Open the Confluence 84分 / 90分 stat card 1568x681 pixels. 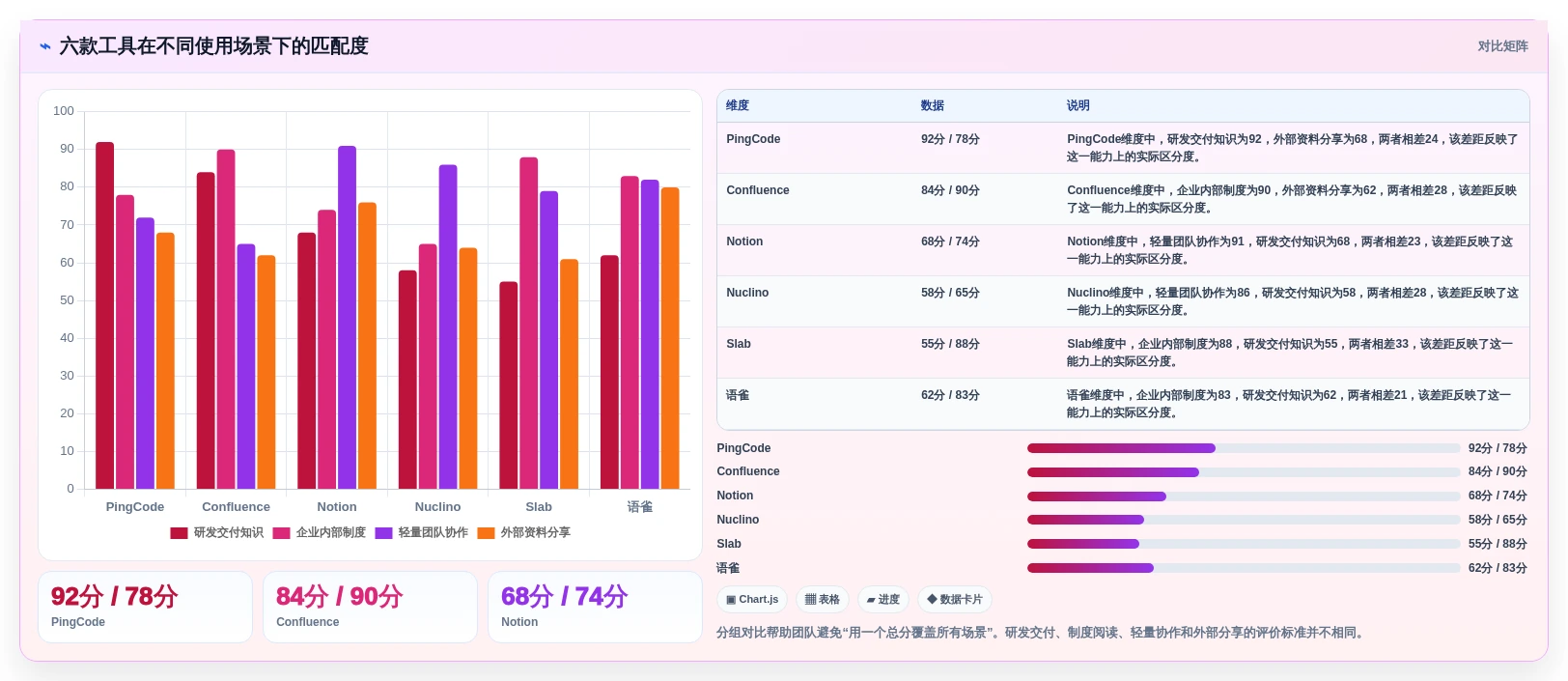[370, 607]
